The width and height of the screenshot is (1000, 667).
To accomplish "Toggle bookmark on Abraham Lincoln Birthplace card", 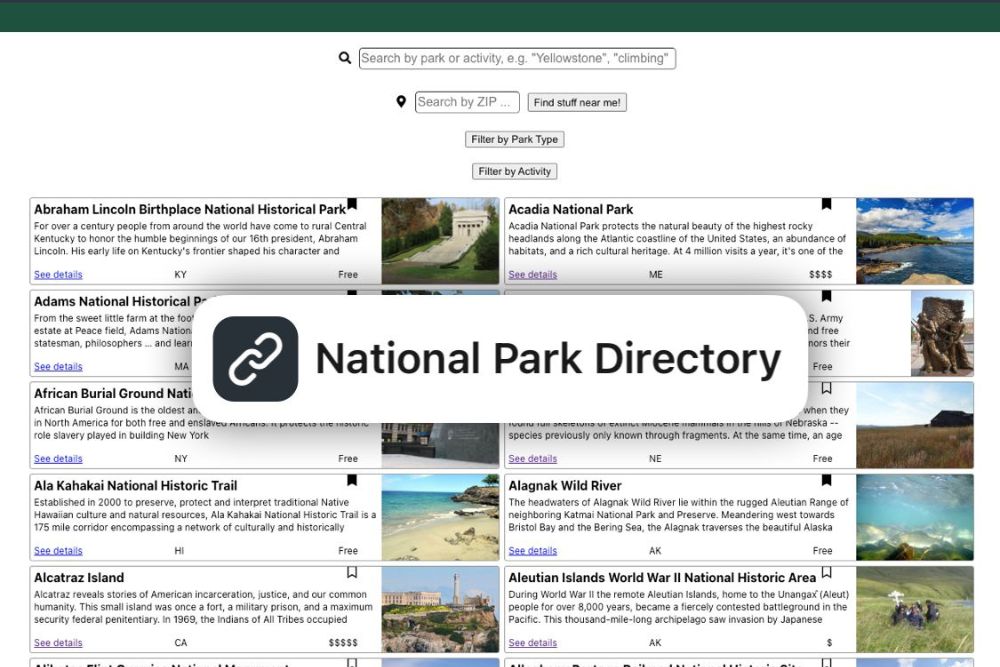I will coord(352,204).
